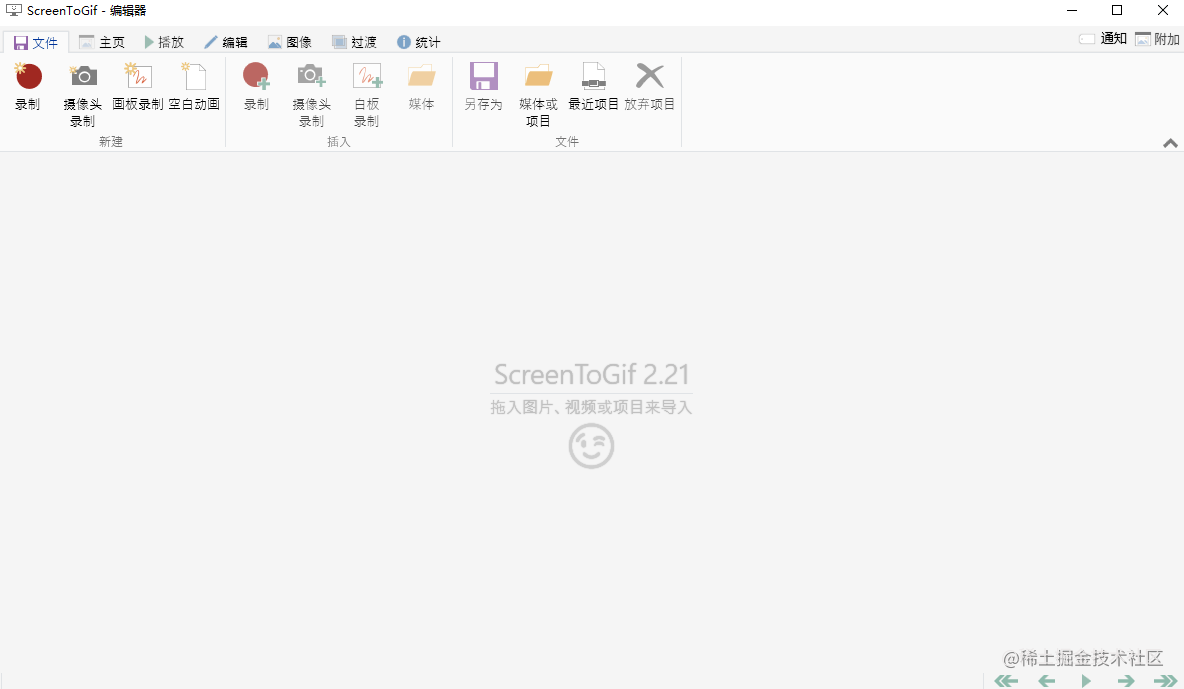1184x689 pixels.
Task: Discard the project (放弃项目)
Action: pos(649,88)
